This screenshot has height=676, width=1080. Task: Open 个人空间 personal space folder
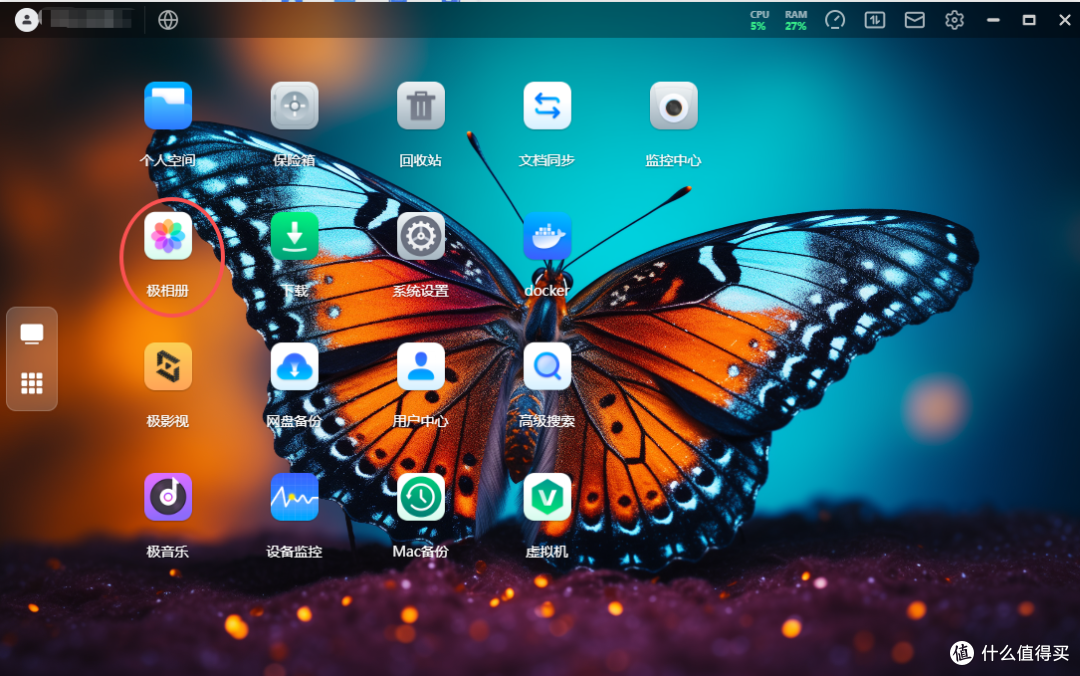tap(168, 106)
